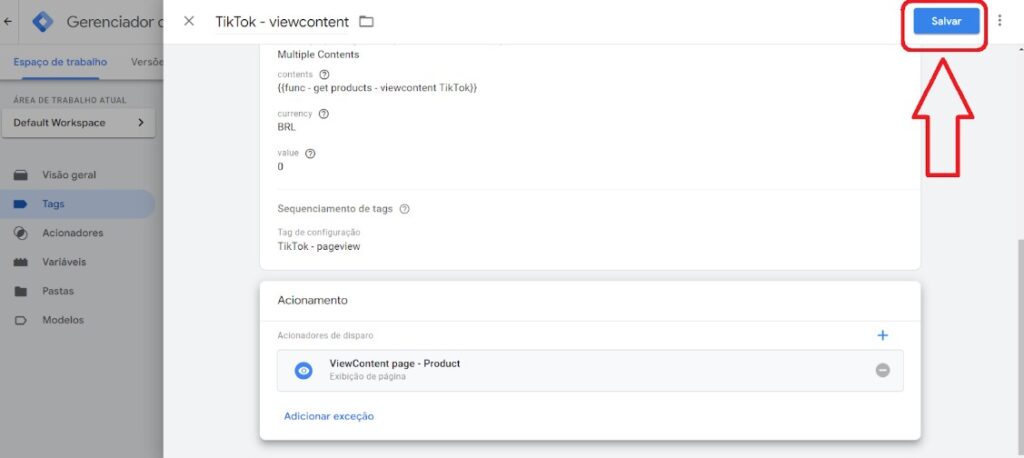Viewport: 1024px width, 458px height.
Task: Click the back arrow in header
Action: pos(8,21)
